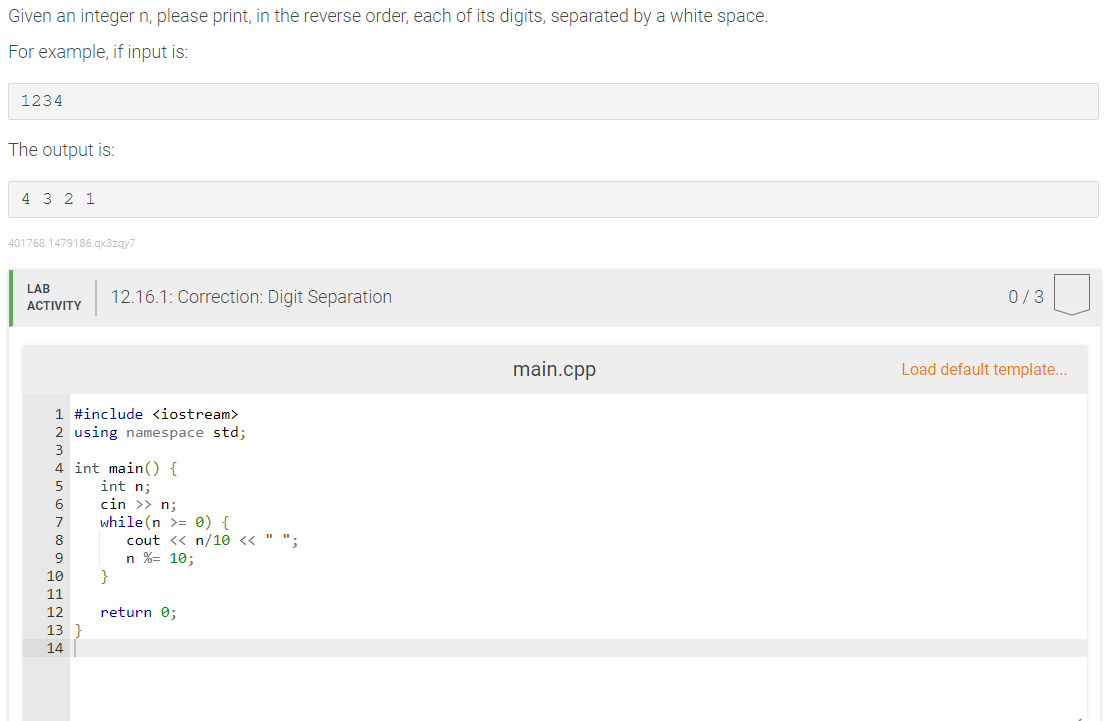Click the int main() declaration line

126,468
